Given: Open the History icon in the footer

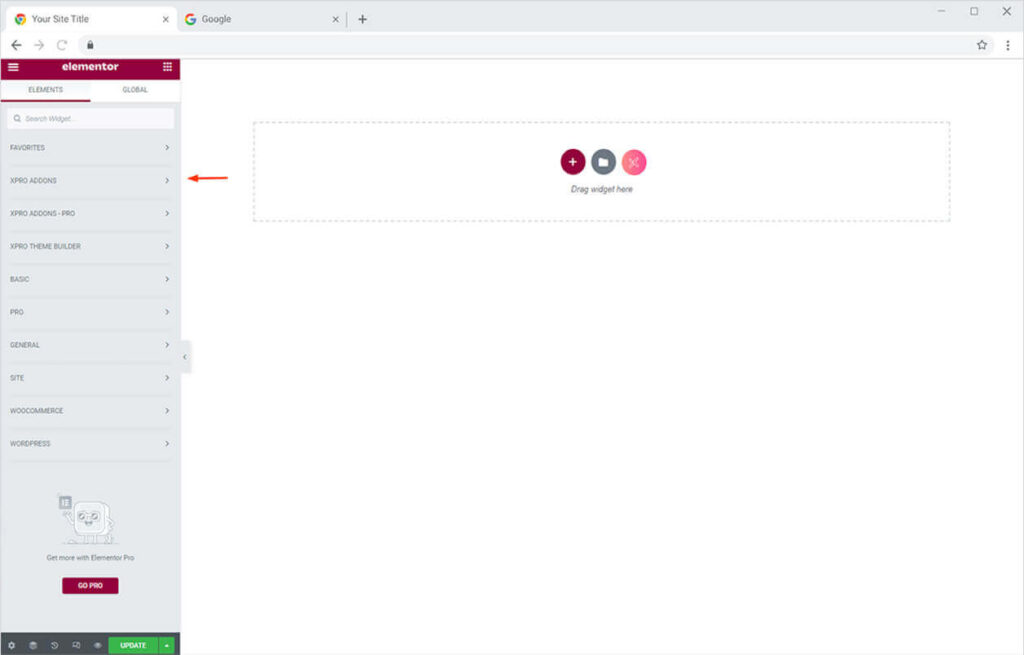Looking at the screenshot, I should coord(55,645).
